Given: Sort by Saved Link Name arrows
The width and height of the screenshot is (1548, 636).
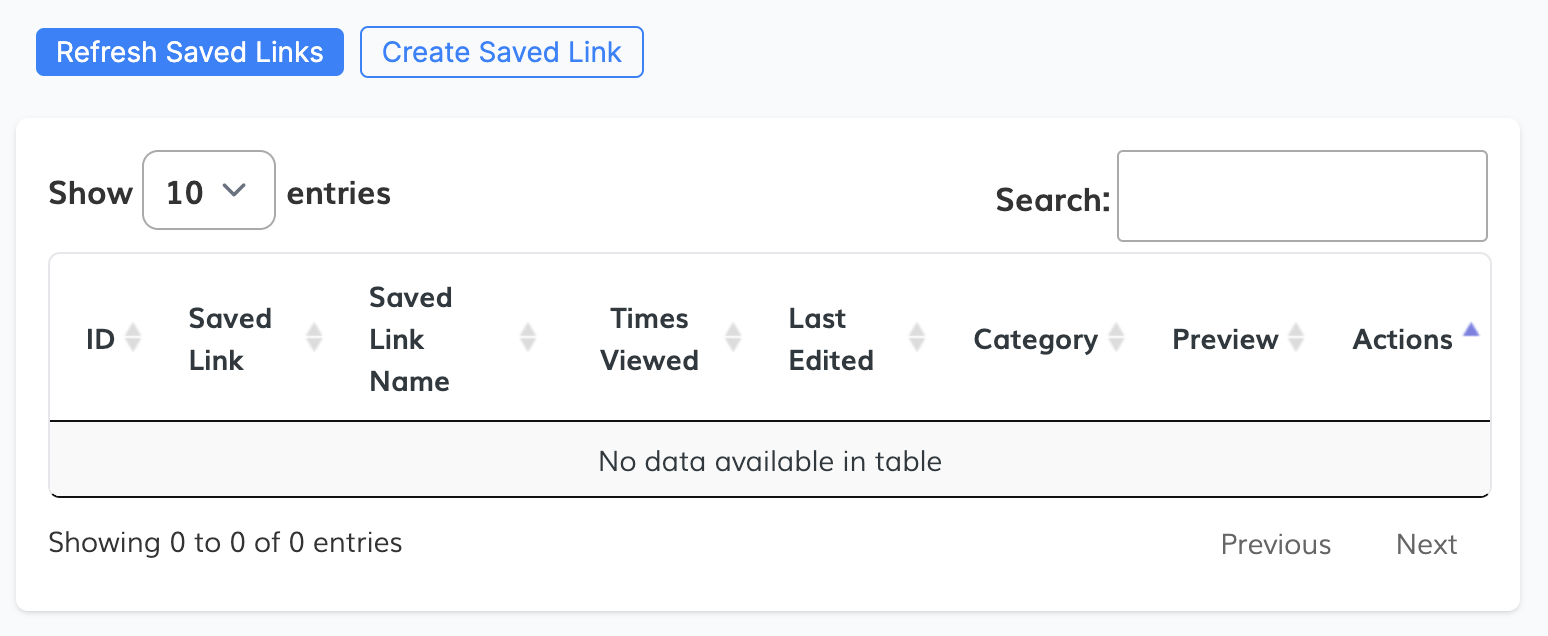Looking at the screenshot, I should [528, 338].
